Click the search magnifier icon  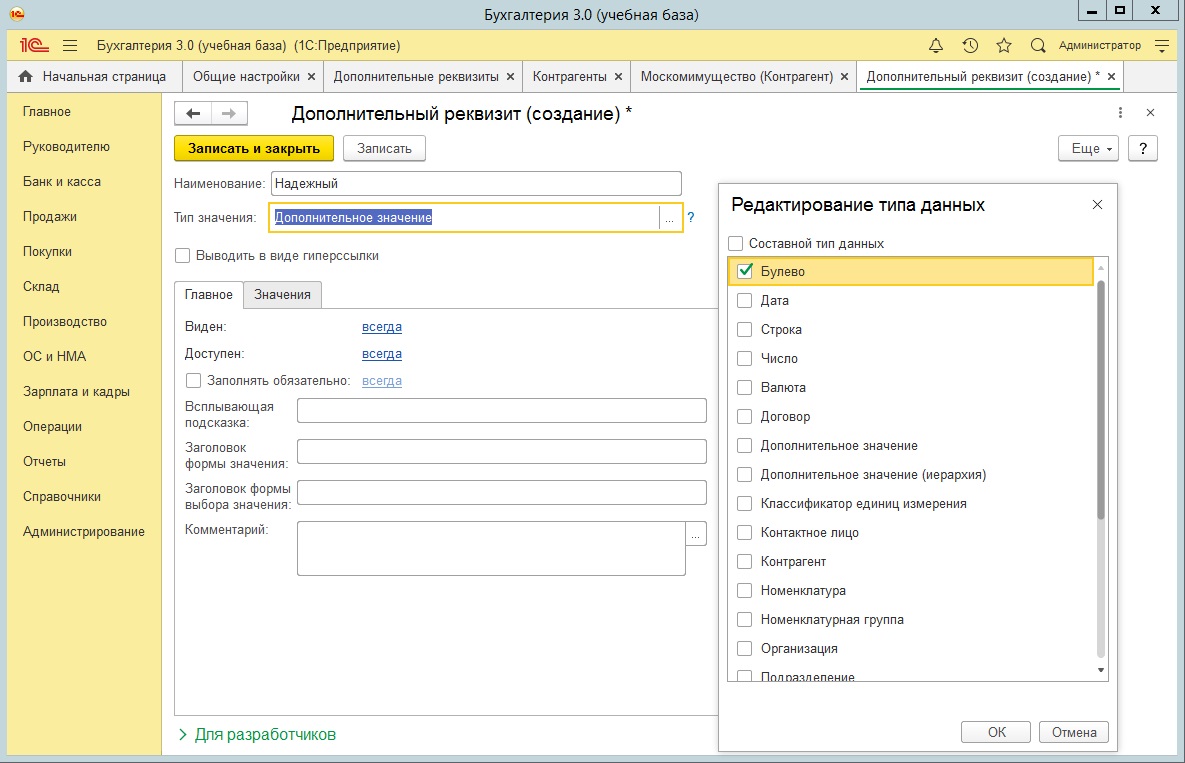tap(1038, 46)
